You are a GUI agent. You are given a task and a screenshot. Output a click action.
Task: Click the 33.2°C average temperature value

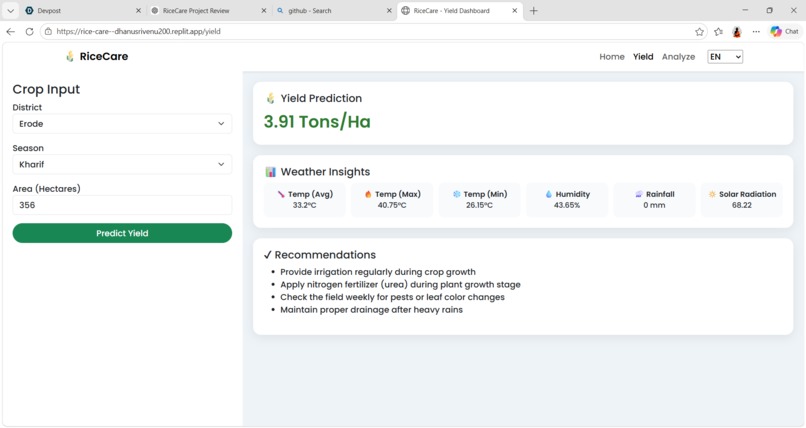(304, 205)
